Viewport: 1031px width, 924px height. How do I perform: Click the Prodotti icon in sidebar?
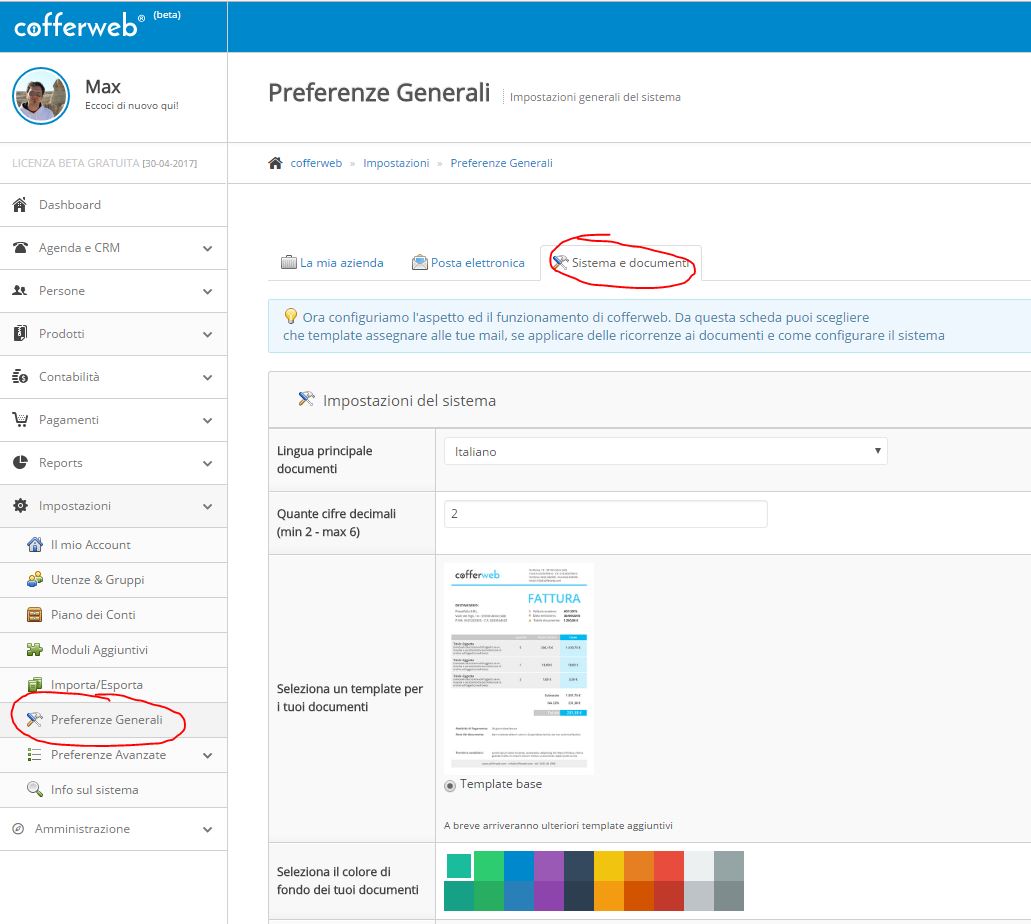(20, 333)
